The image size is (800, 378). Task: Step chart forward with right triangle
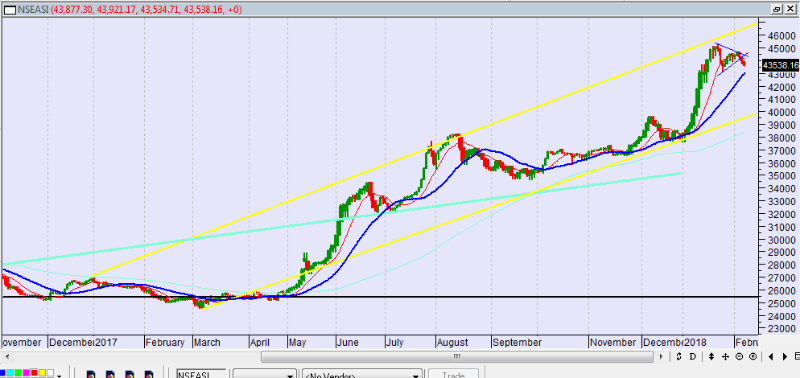[x=785, y=357]
